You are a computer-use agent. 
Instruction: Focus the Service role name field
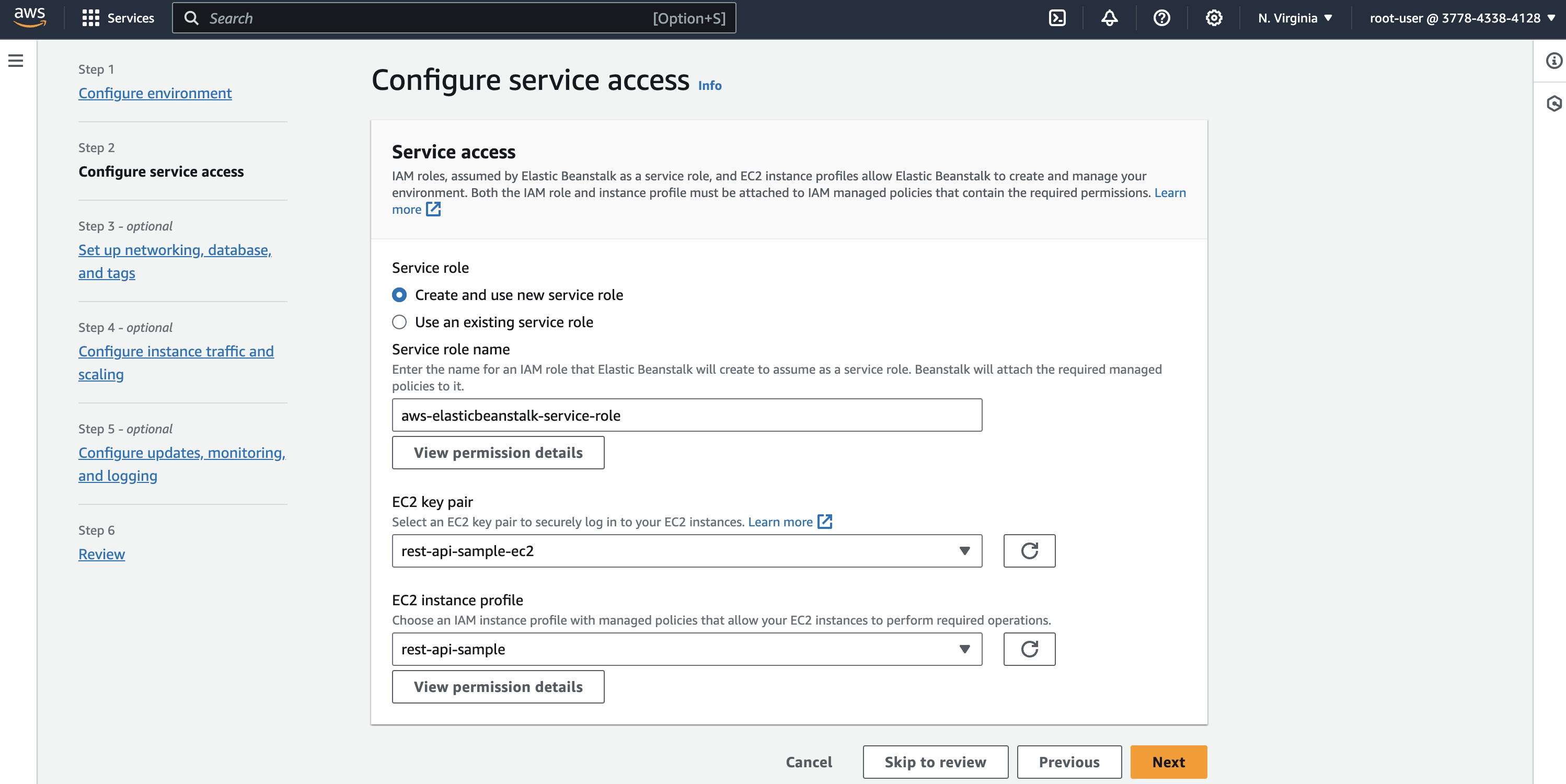point(687,416)
